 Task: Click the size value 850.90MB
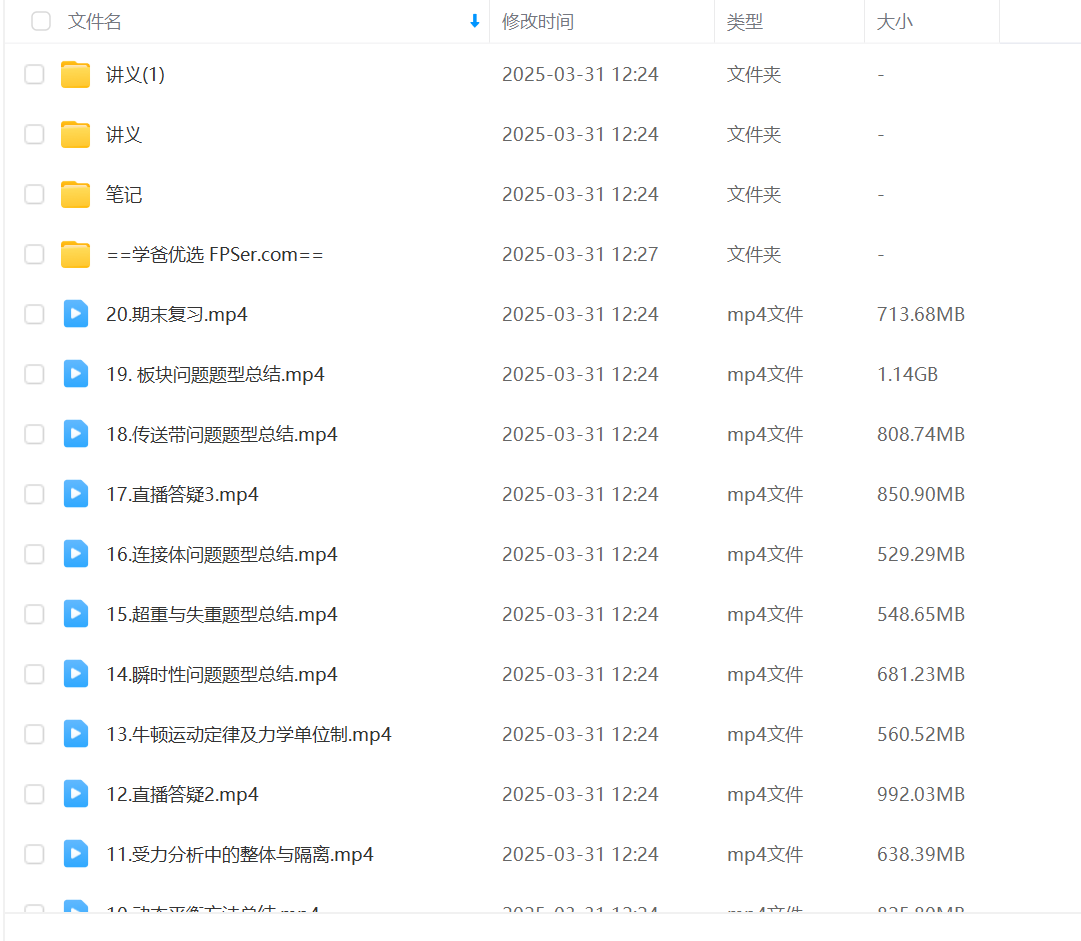click(x=920, y=494)
